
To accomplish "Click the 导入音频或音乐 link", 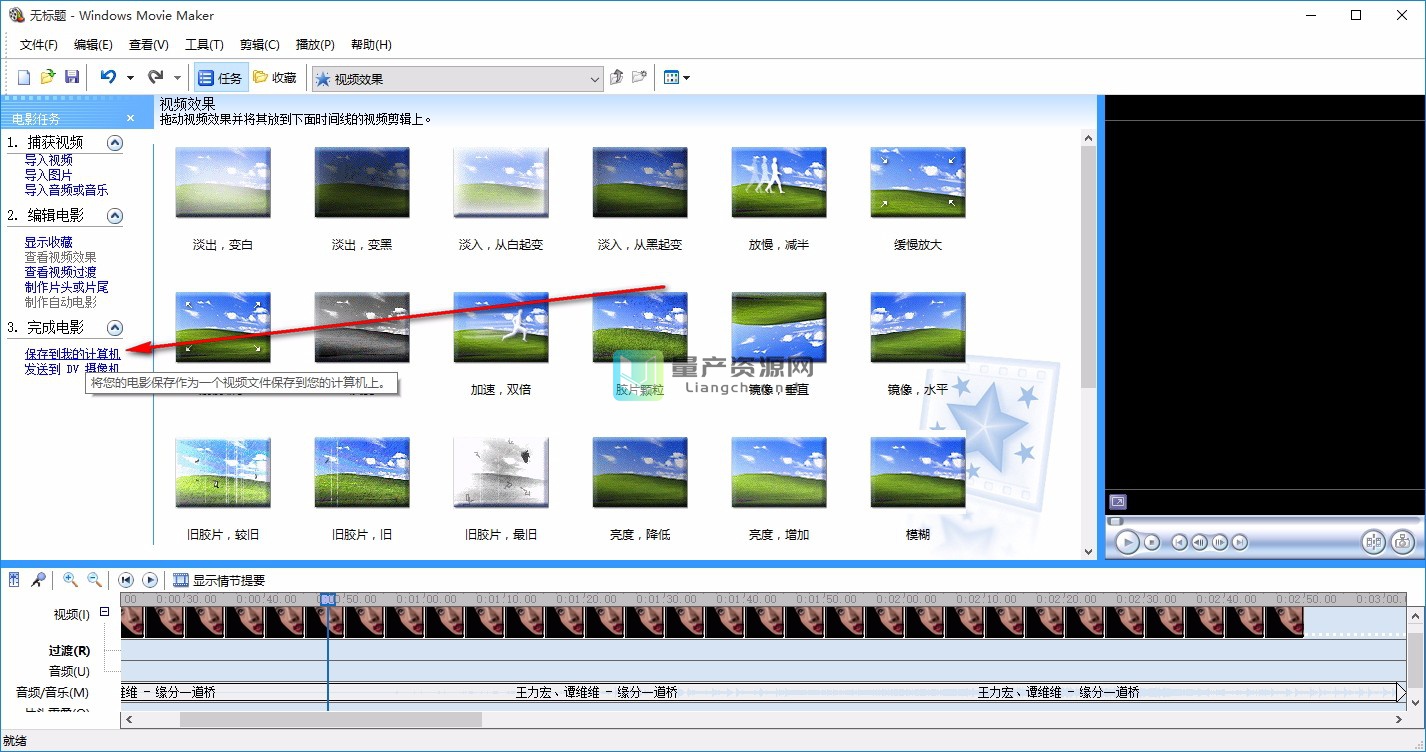I will click(66, 190).
